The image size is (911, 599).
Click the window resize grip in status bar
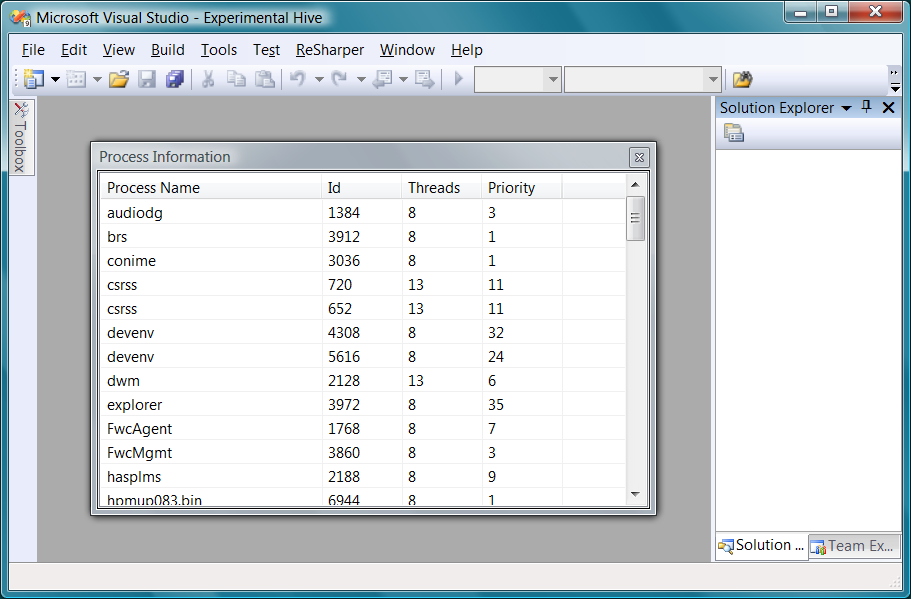[x=895, y=582]
